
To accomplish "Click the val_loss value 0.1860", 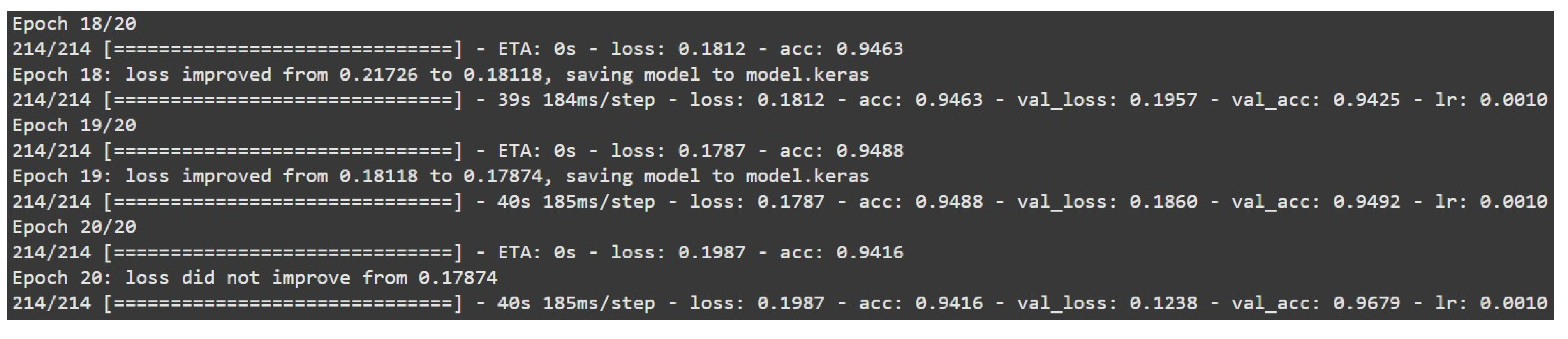I will (x=1163, y=201).
